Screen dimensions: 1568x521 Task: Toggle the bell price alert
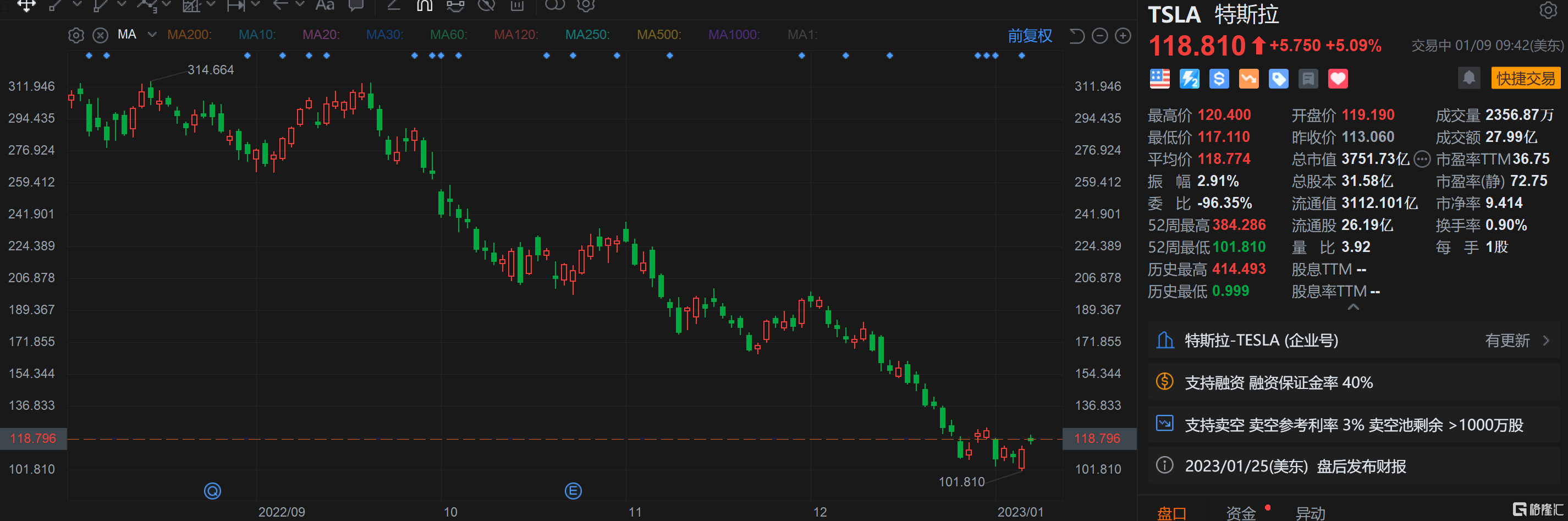1469,79
